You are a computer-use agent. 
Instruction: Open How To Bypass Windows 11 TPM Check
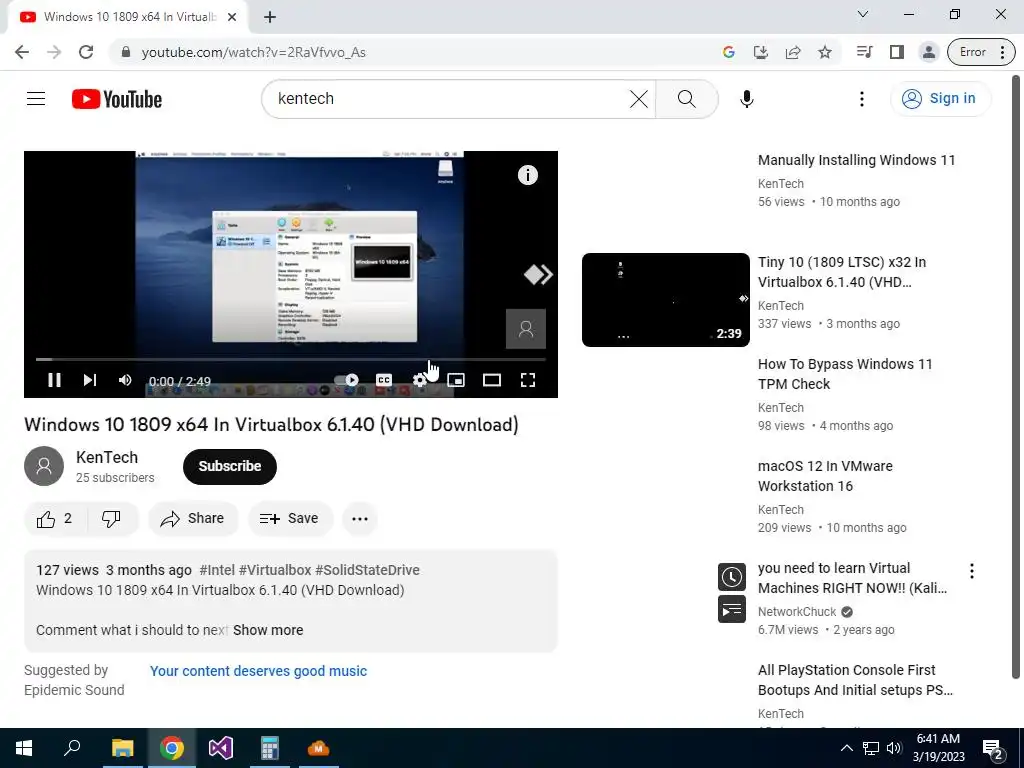pos(845,374)
